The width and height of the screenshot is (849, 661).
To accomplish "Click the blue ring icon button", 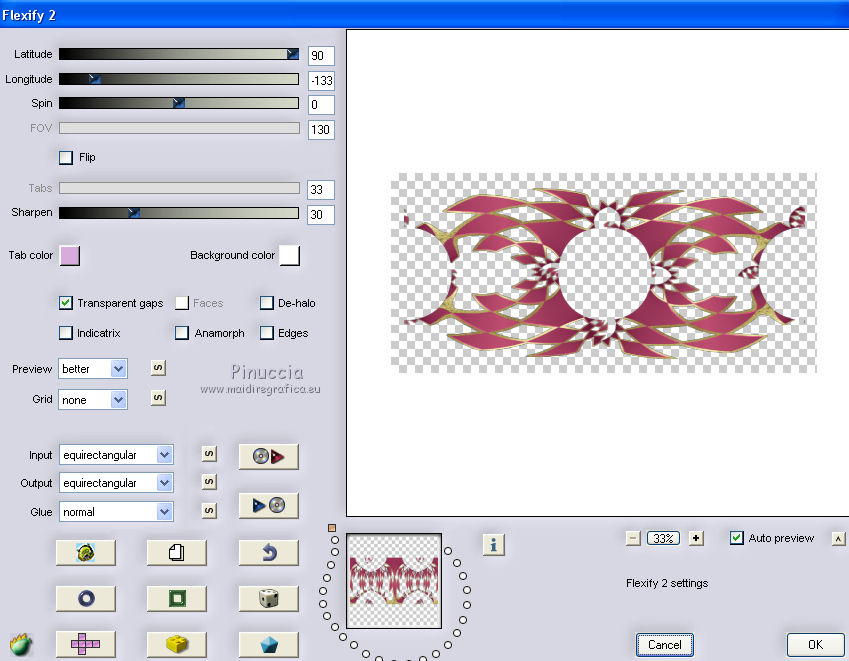I will pos(86,599).
